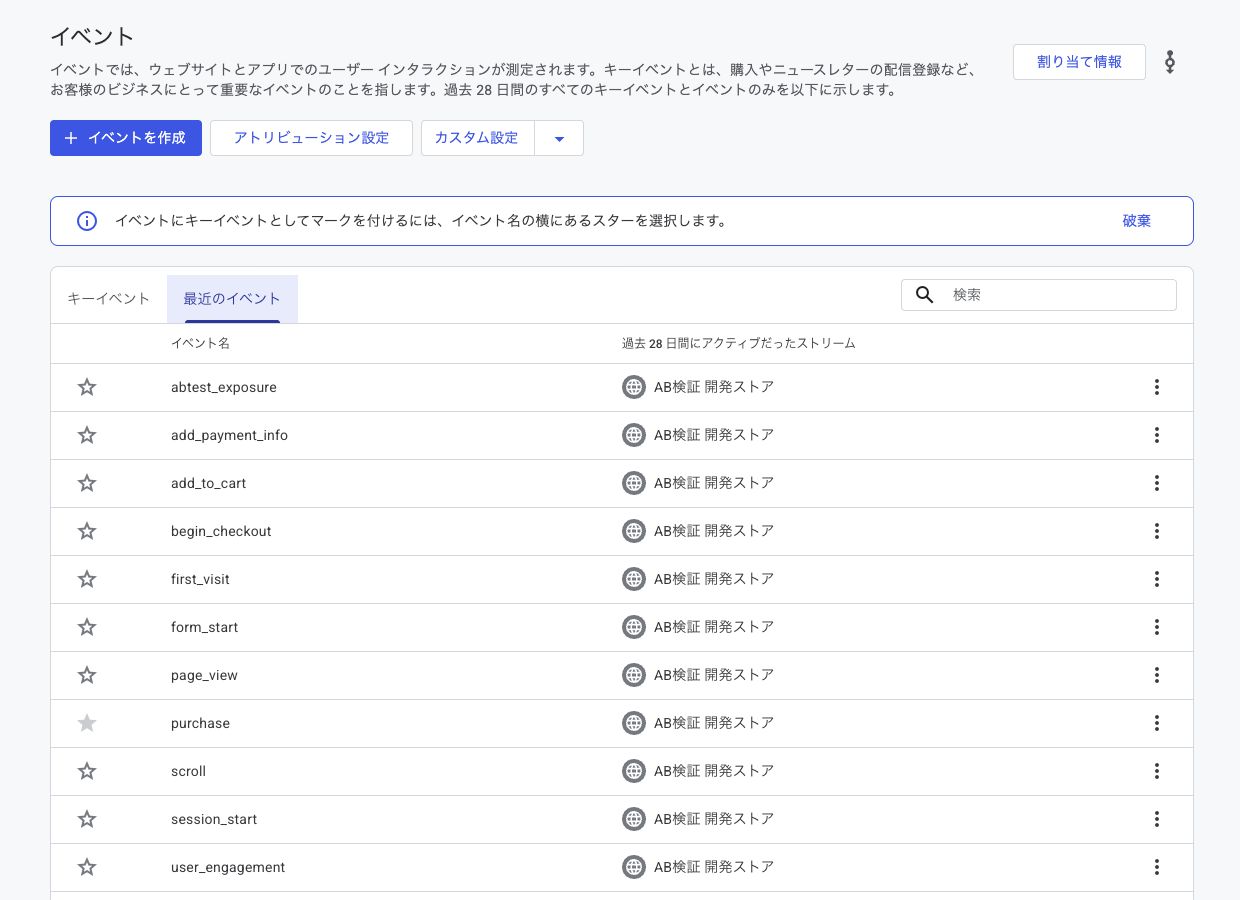Click AB検証 開発ストア in session_start row

click(714, 819)
